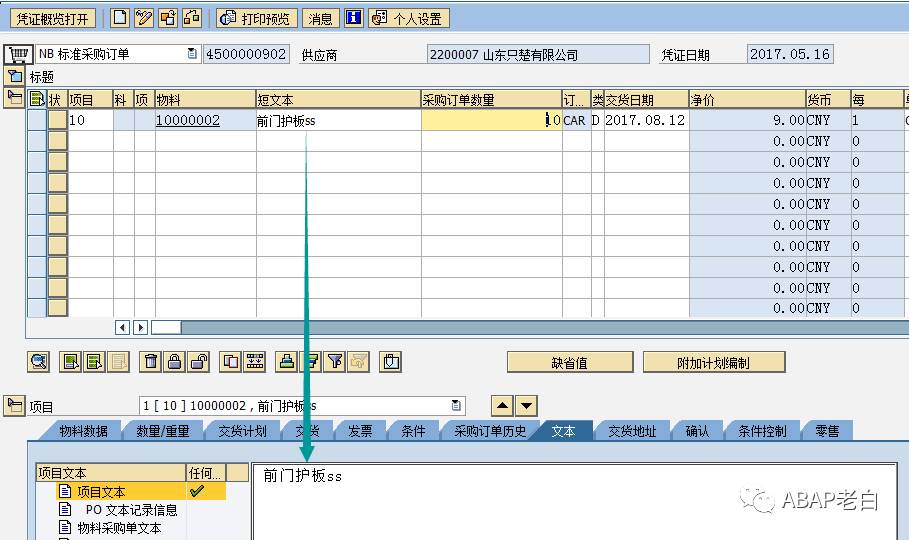This screenshot has width=909, height=540.
Task: Switch to the 交货地址 tab
Action: coord(632,431)
